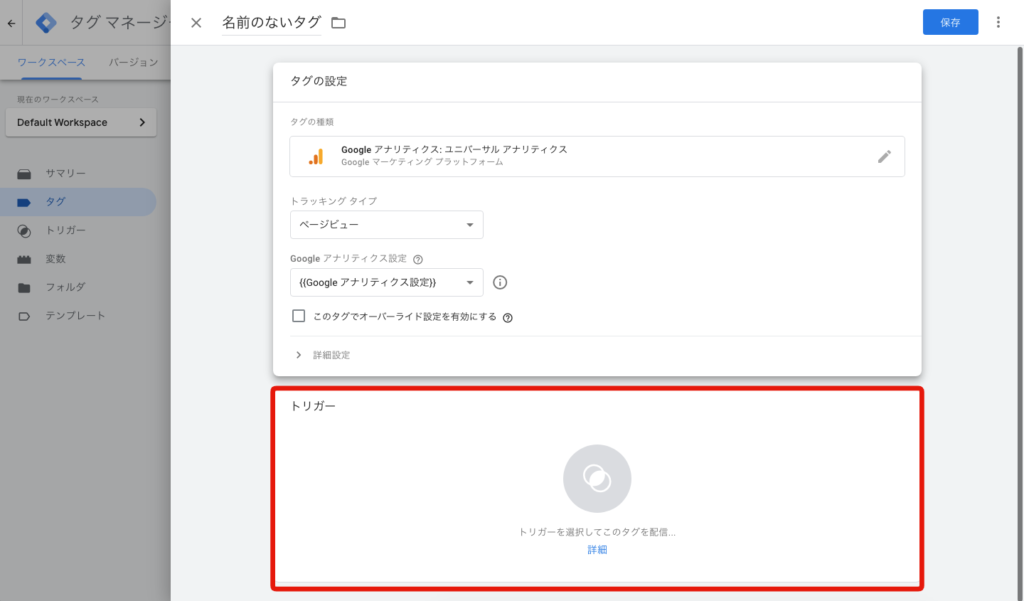Screen dimensions: 1024x601
Task: Select タグ in the sidebar
Action: point(78,202)
